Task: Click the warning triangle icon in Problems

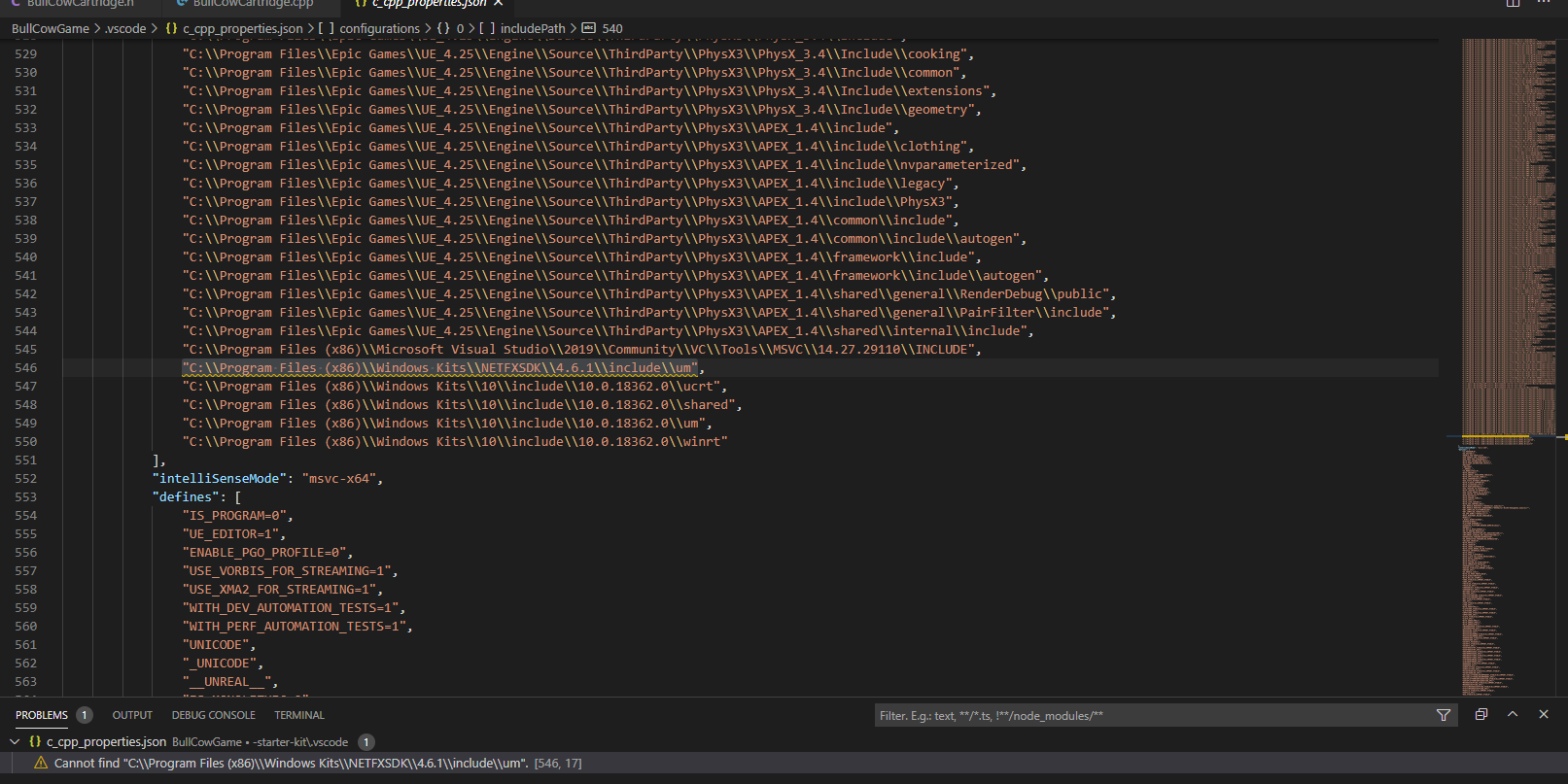Action: coord(41,763)
